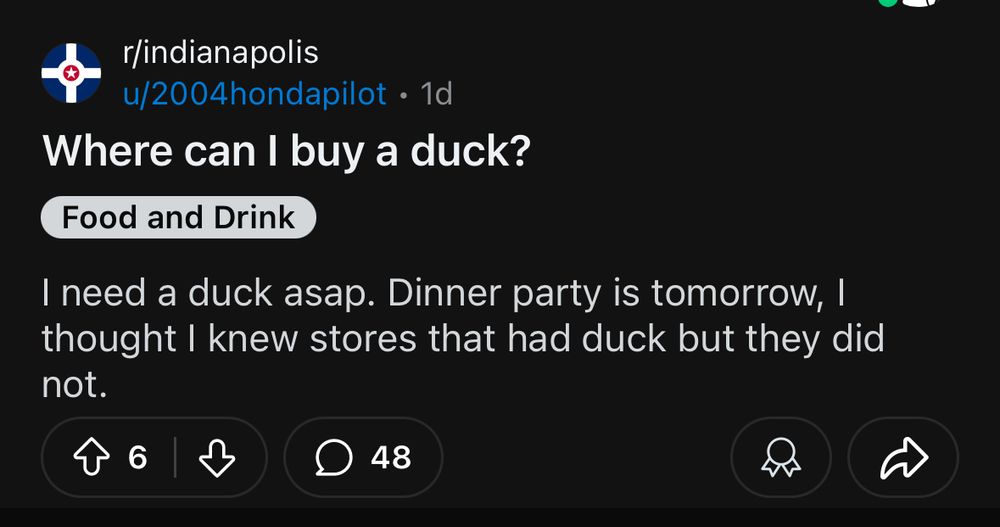Click the divider between vote arrows

point(175,457)
